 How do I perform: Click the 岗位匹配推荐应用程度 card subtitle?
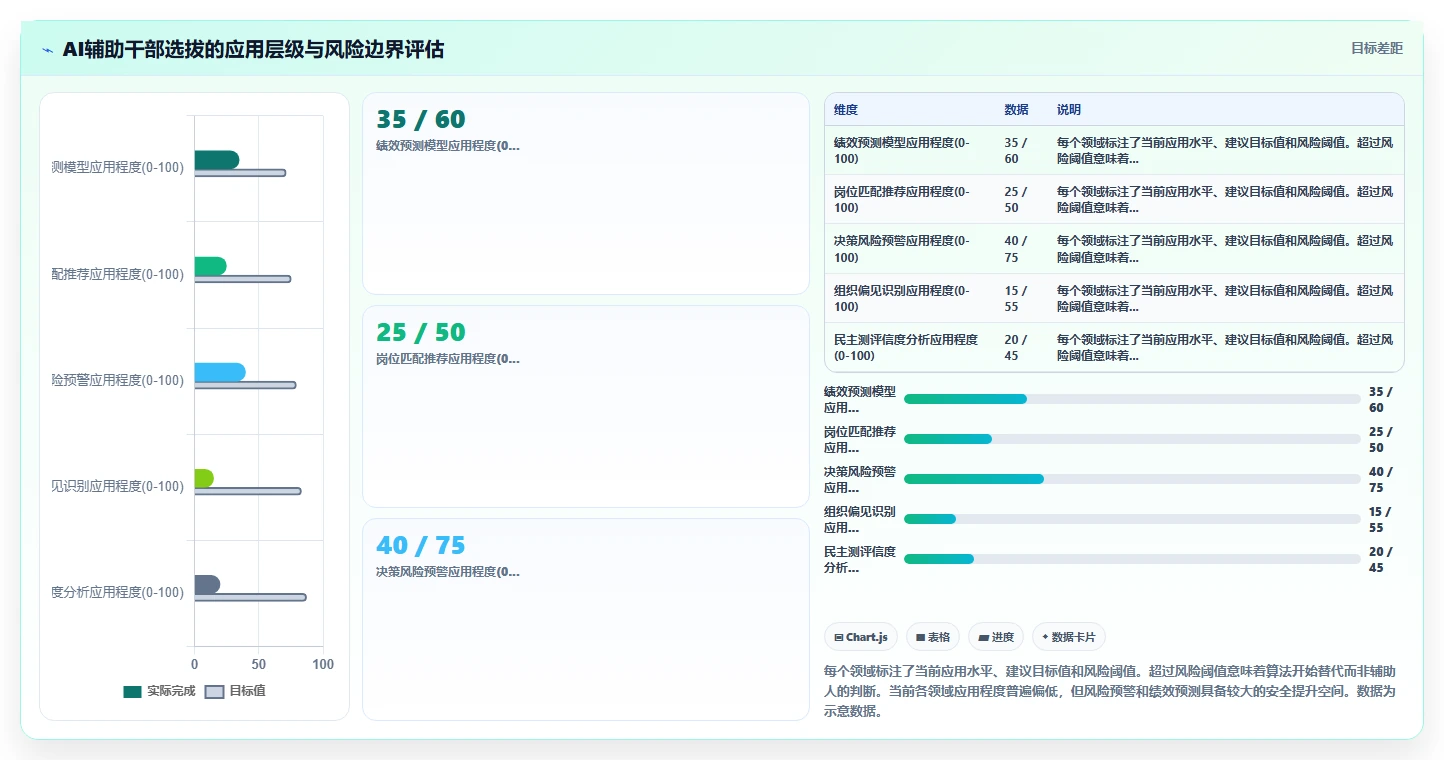[448, 359]
